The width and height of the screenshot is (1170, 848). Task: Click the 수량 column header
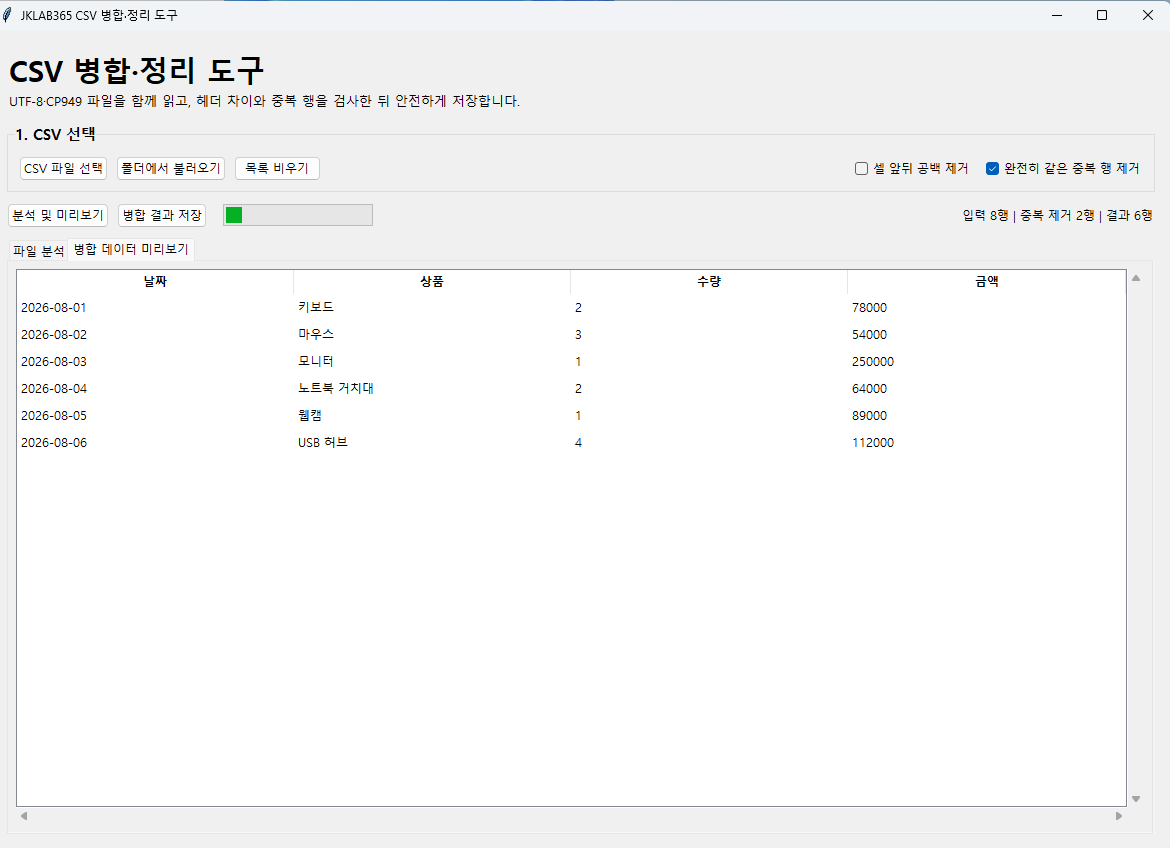(709, 281)
